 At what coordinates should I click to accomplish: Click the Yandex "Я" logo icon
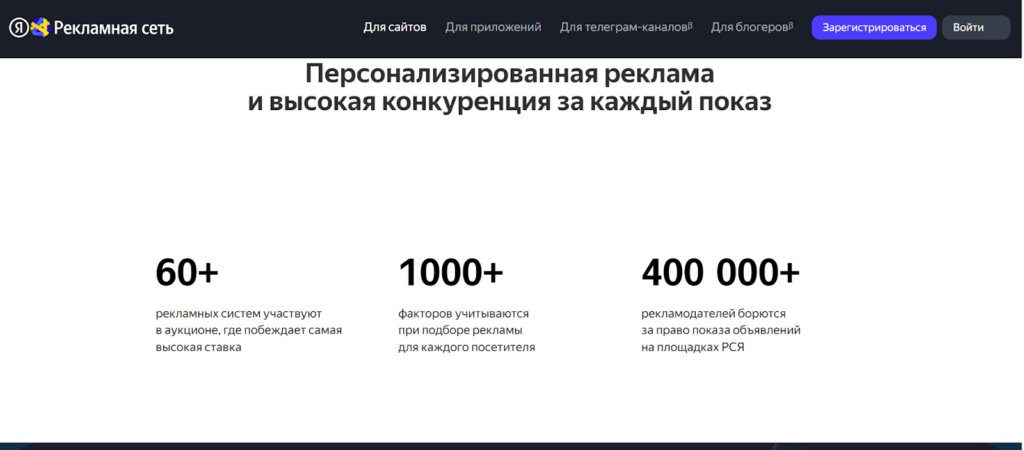[x=18, y=28]
